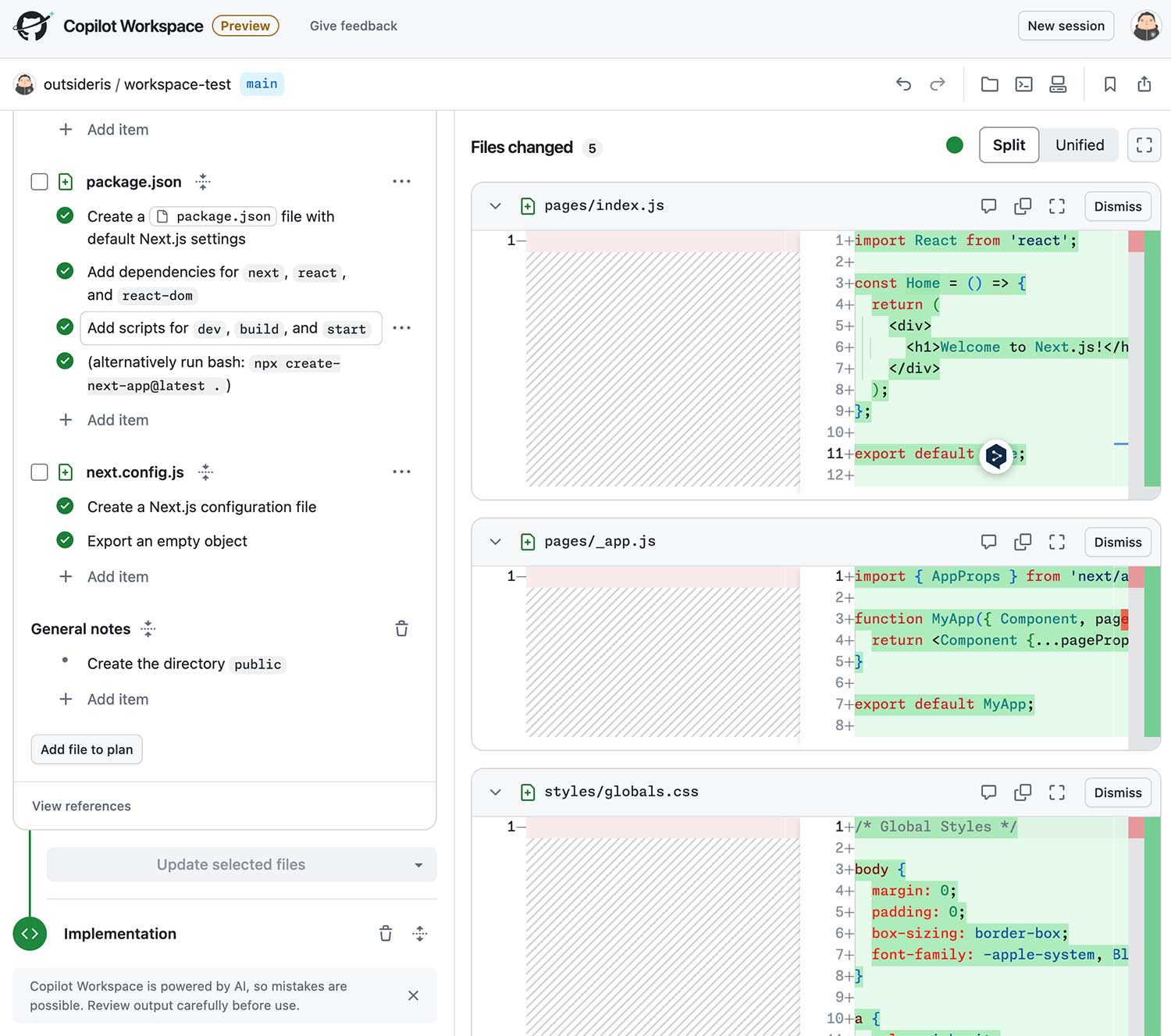Click the main branch label
1171x1036 pixels.
(262, 84)
